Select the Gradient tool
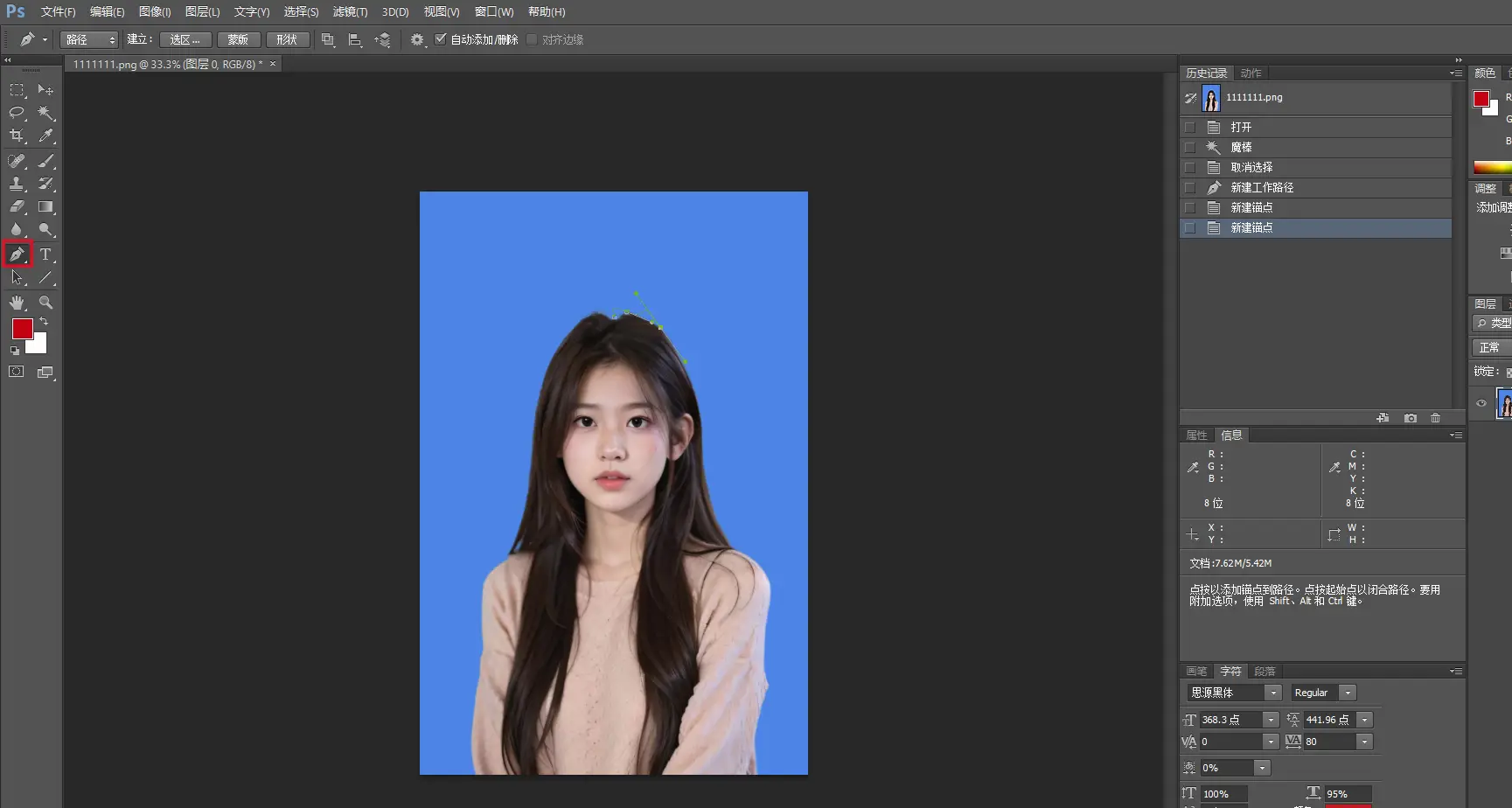 point(45,206)
